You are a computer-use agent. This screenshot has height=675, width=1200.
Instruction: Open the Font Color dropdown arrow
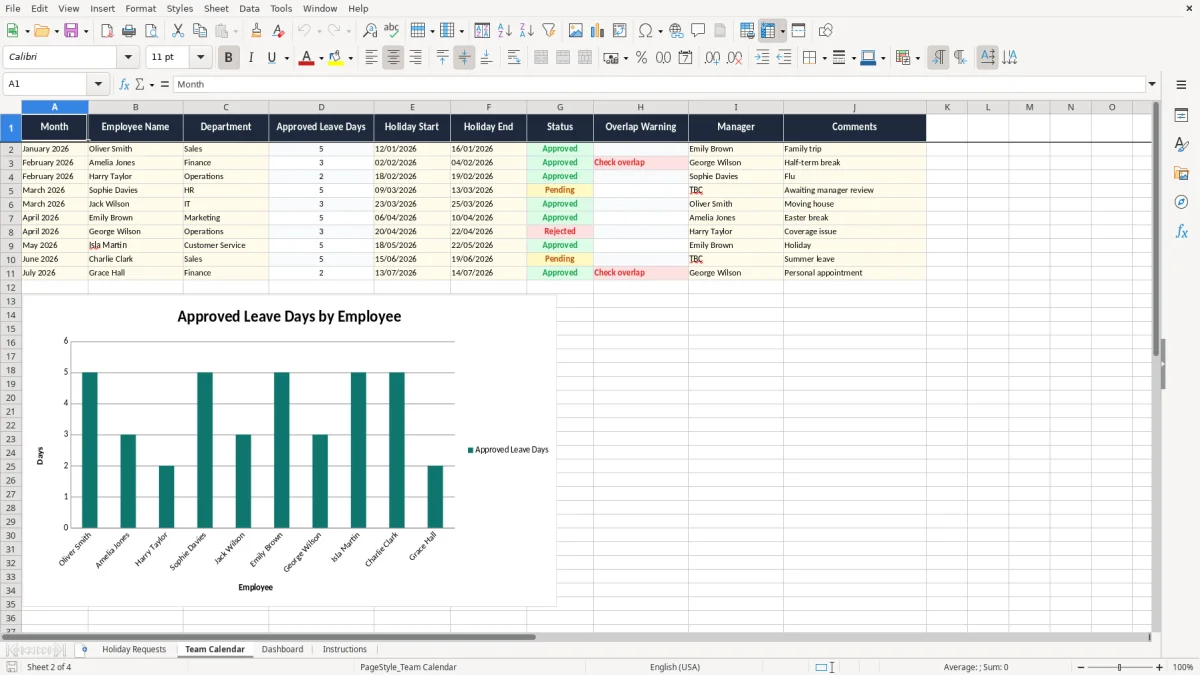pyautogui.click(x=321, y=58)
